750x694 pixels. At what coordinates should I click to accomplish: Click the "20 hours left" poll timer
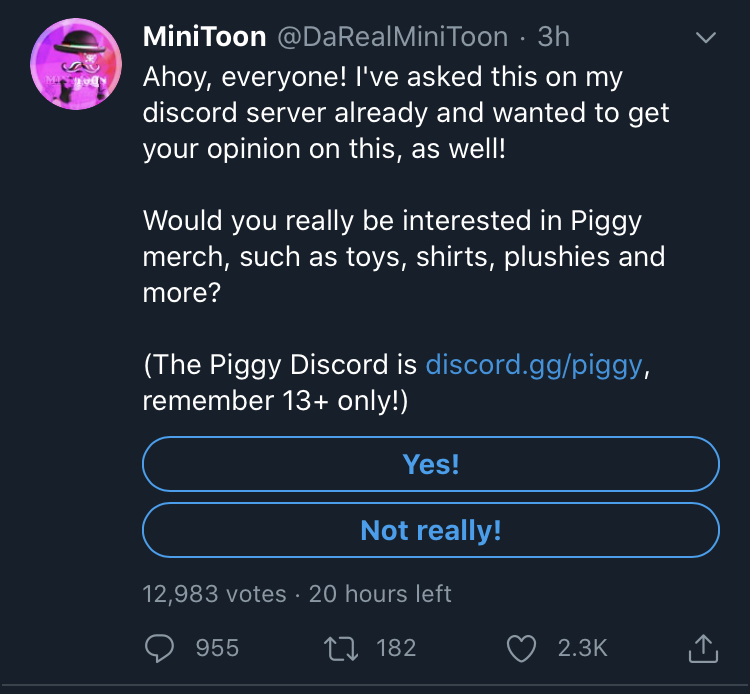tap(380, 593)
